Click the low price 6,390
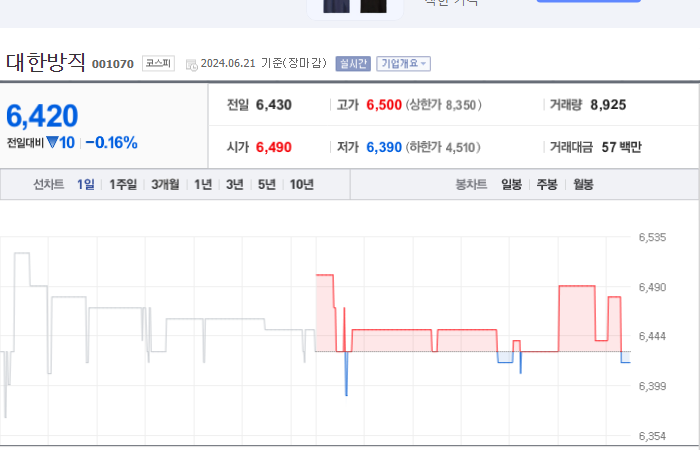 [x=384, y=147]
